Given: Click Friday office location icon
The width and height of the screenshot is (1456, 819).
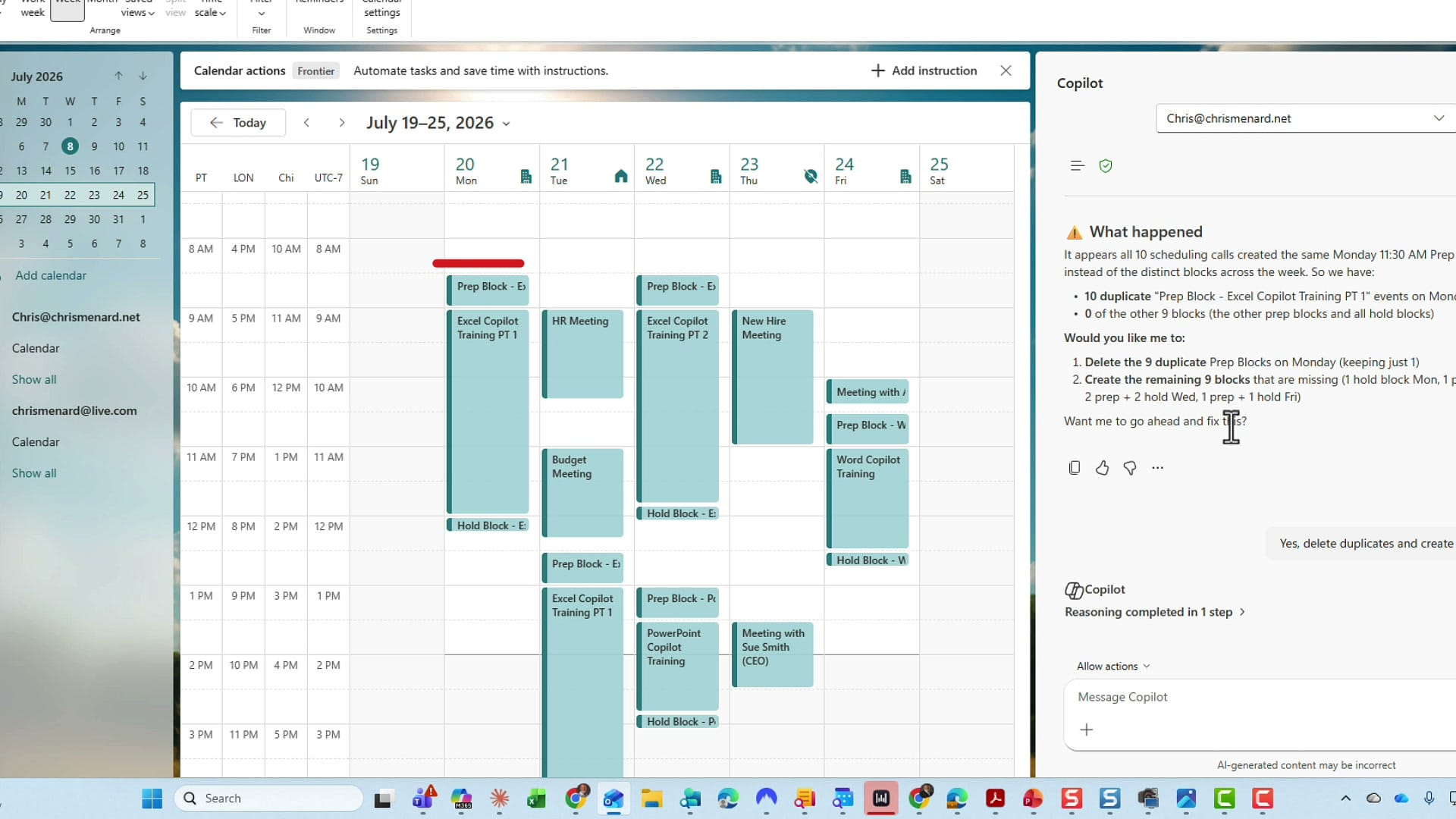Looking at the screenshot, I should tap(905, 177).
